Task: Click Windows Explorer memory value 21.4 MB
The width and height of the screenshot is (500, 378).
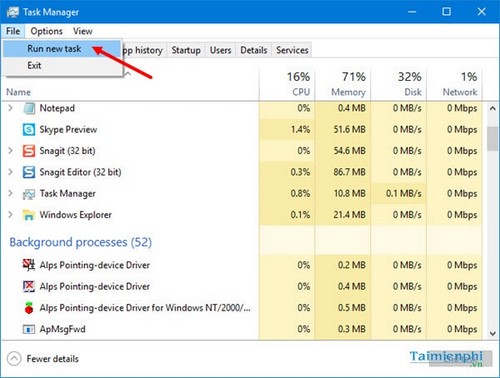Action: (349, 215)
